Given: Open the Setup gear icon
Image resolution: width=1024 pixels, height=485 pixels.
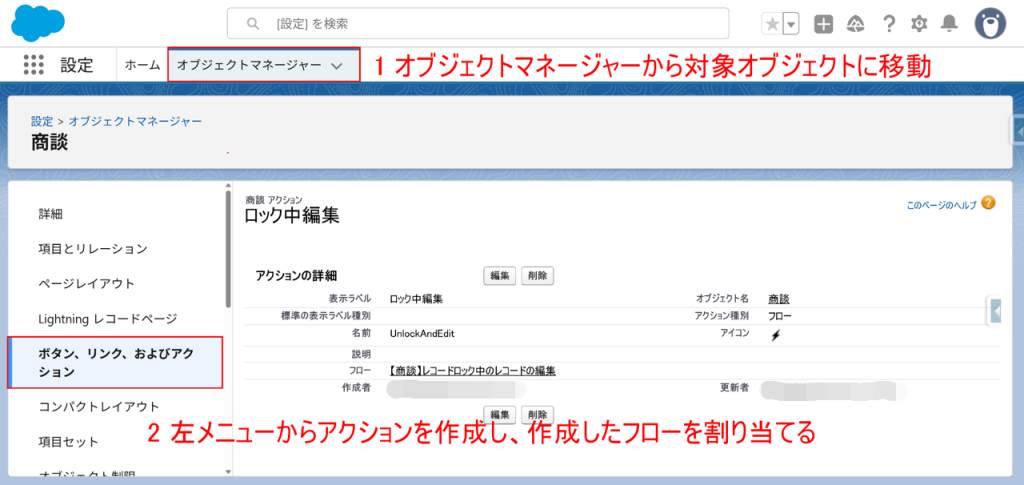Looking at the screenshot, I should pos(919,23).
